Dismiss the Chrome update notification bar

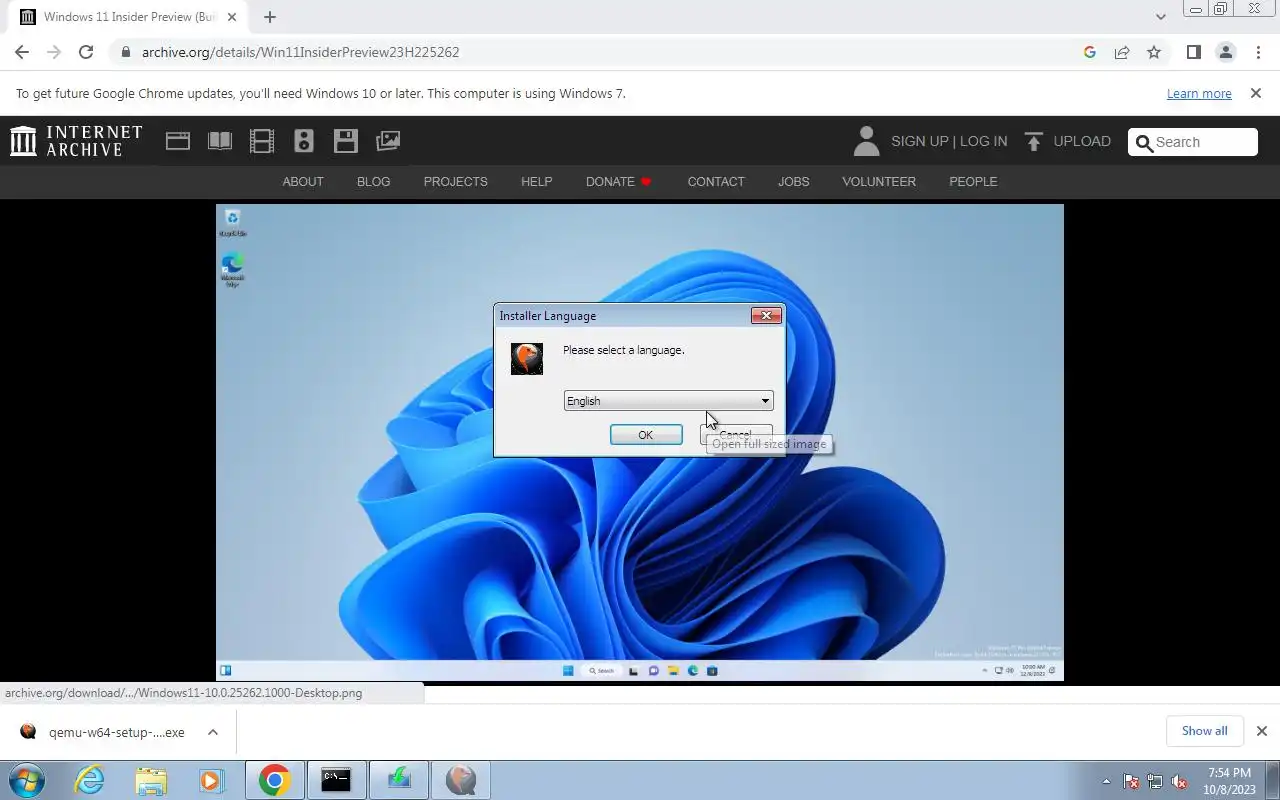1256,93
